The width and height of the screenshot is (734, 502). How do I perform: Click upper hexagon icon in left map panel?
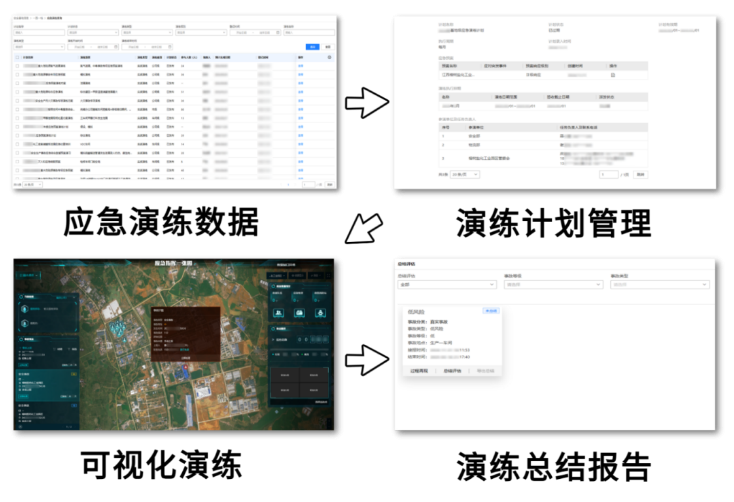(x=24, y=309)
